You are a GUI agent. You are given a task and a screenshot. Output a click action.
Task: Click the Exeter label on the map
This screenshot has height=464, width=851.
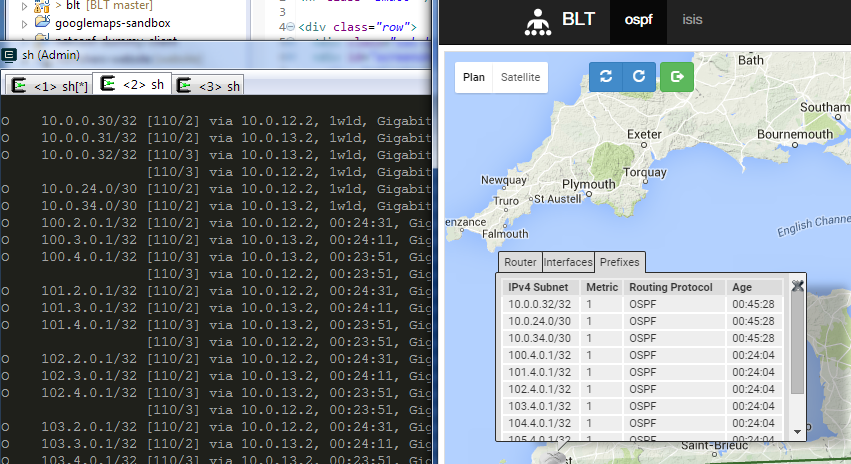(644, 134)
